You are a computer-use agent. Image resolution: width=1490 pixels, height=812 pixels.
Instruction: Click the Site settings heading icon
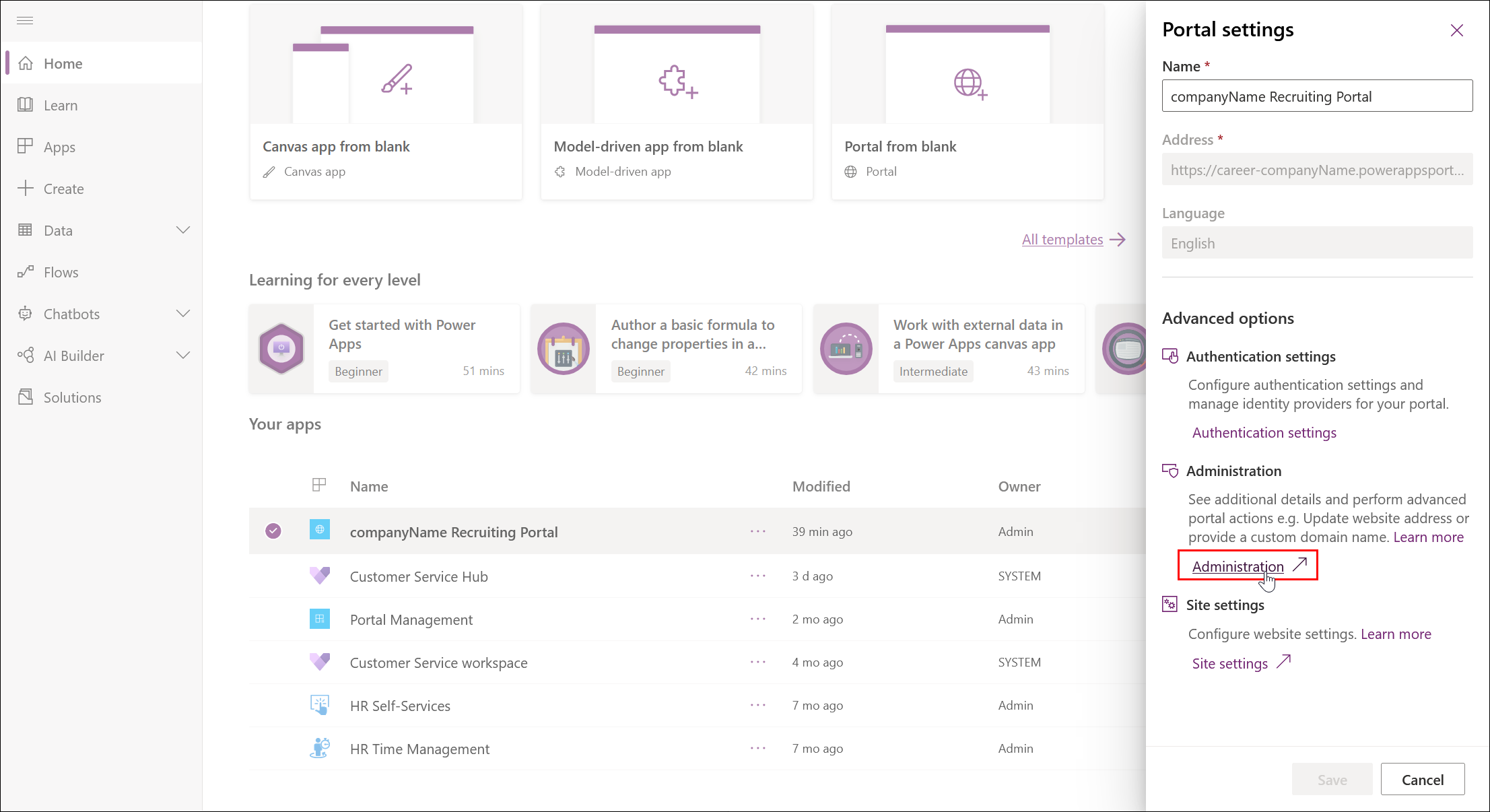click(x=1170, y=605)
